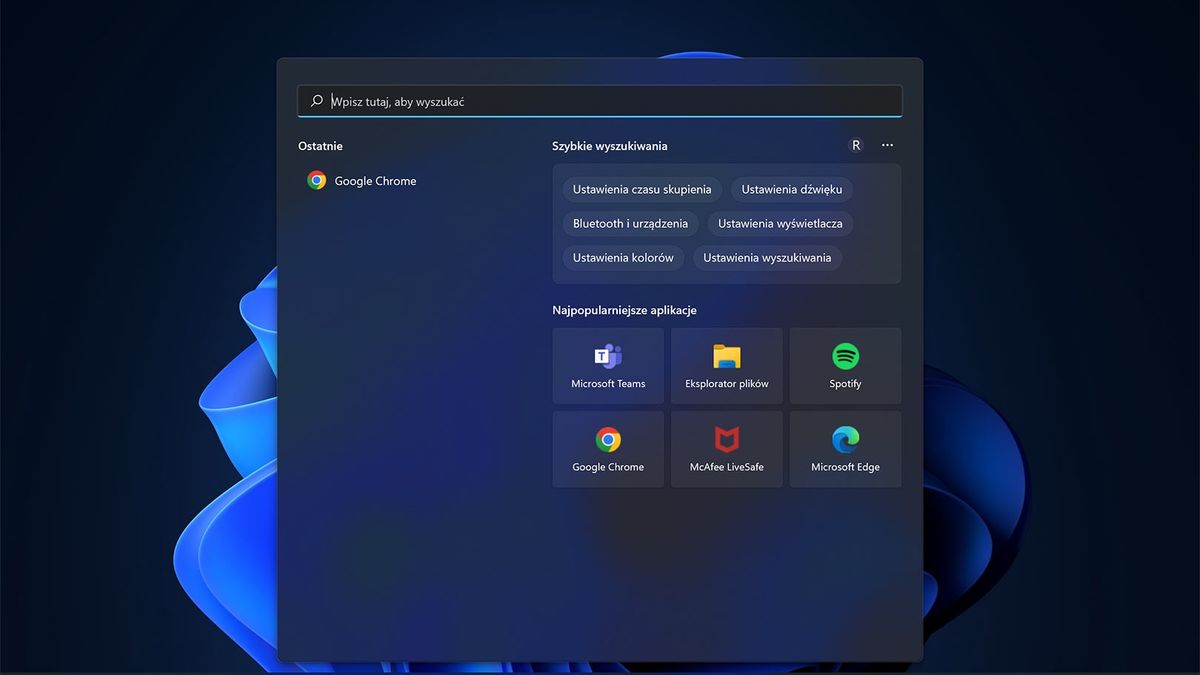Open the R user account avatar
This screenshot has width=1200, height=675.
(x=855, y=145)
